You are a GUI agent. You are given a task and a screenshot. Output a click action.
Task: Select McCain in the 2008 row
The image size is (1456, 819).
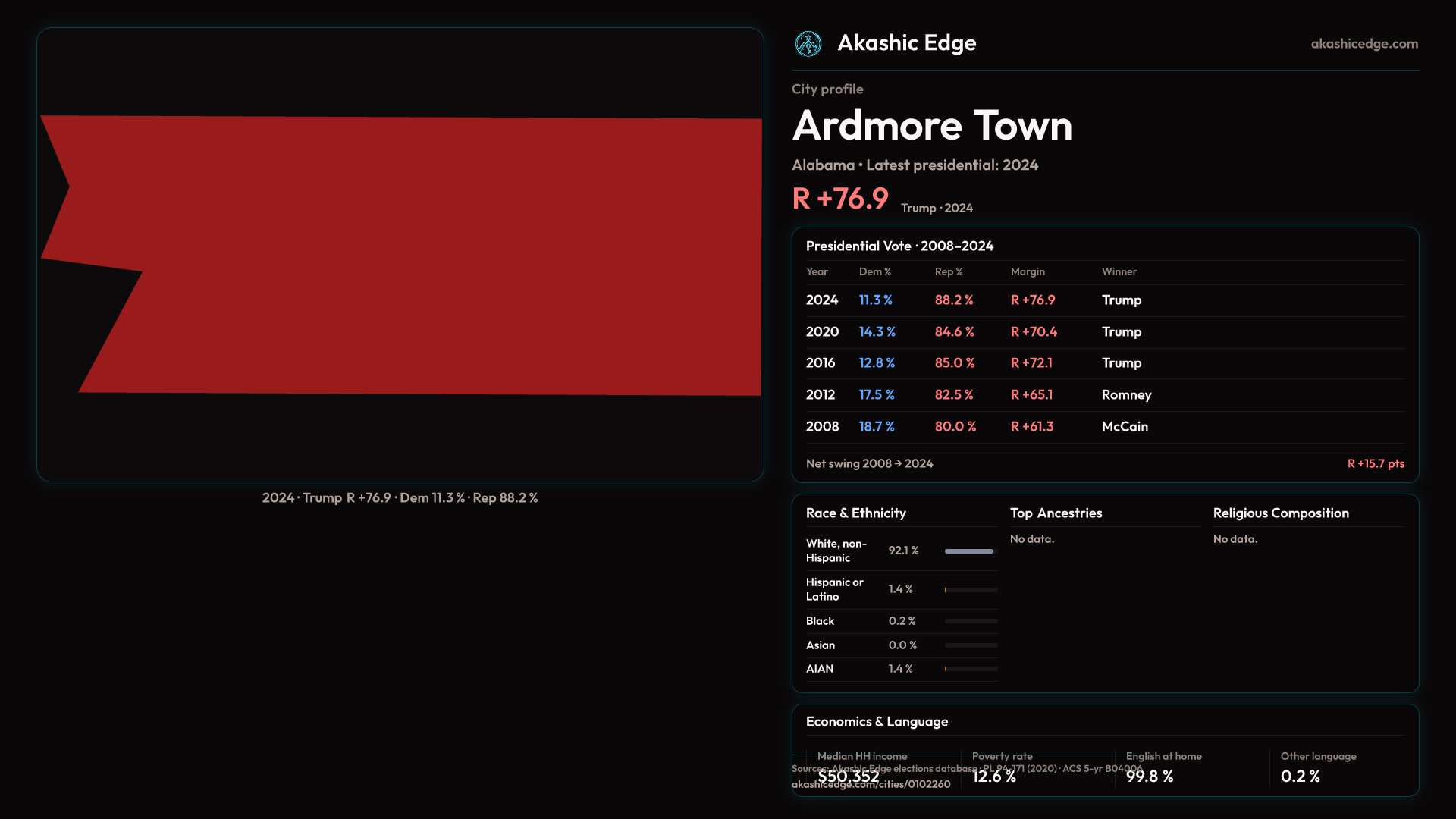(x=1125, y=427)
